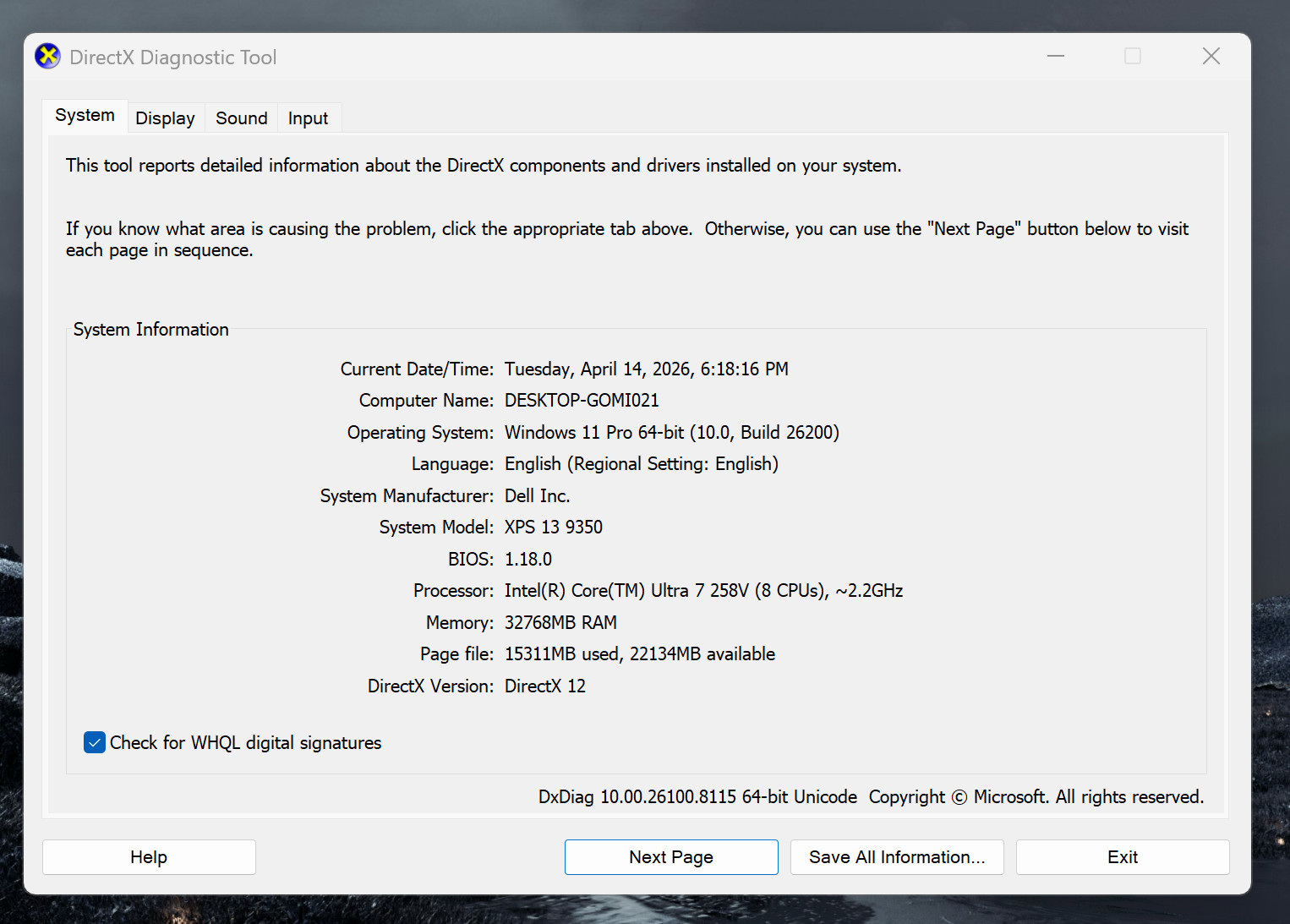The width and height of the screenshot is (1290, 924).
Task: Click the date value Tuesday, April 14, 2026
Action: [647, 369]
